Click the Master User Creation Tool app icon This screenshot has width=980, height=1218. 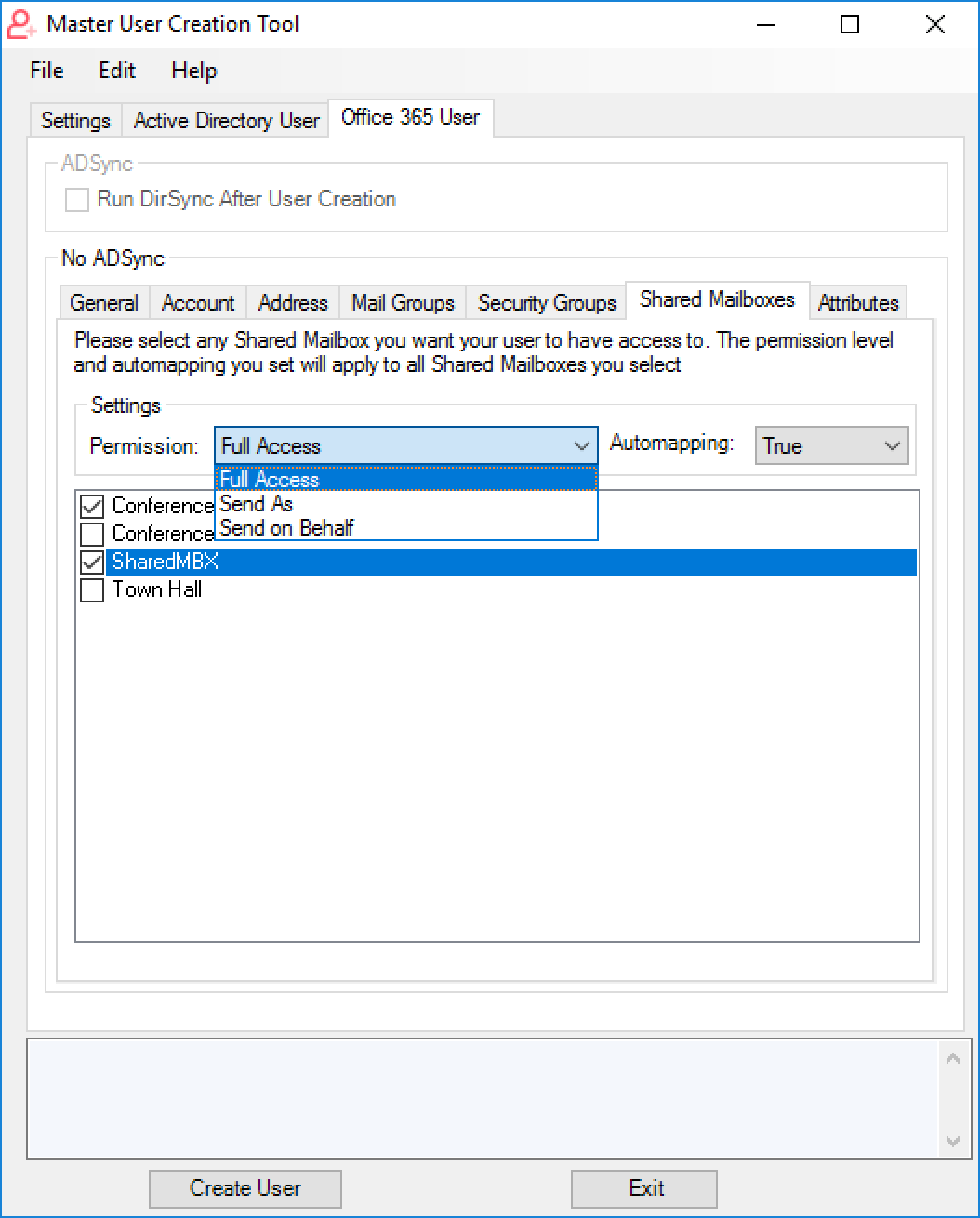(21, 24)
